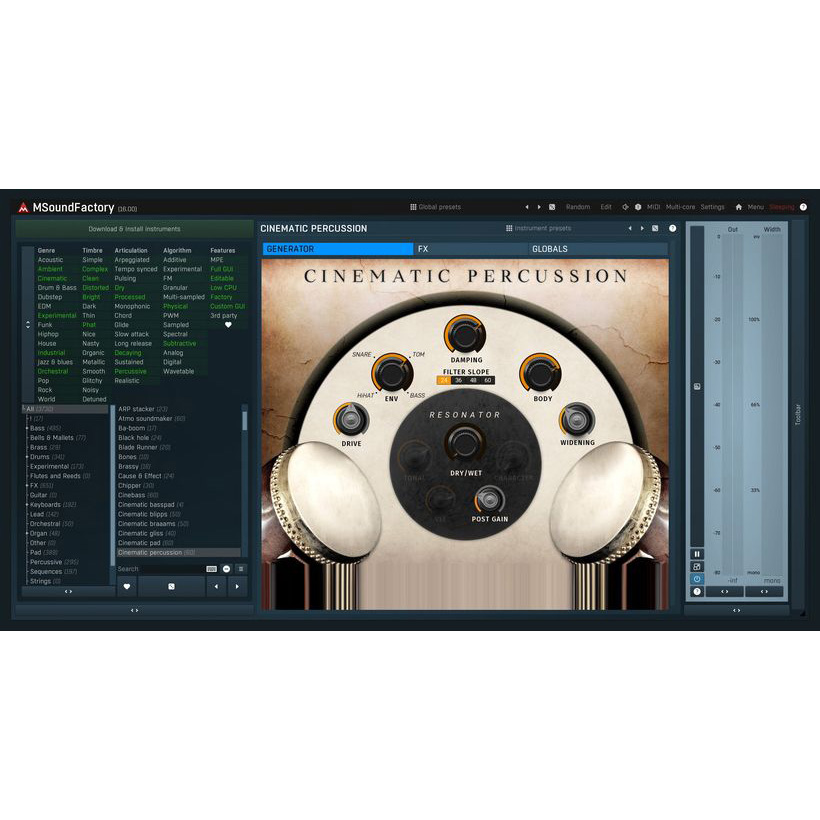This screenshot has height=820, width=820.
Task: Open help question mark in top bar
Action: [x=803, y=207]
